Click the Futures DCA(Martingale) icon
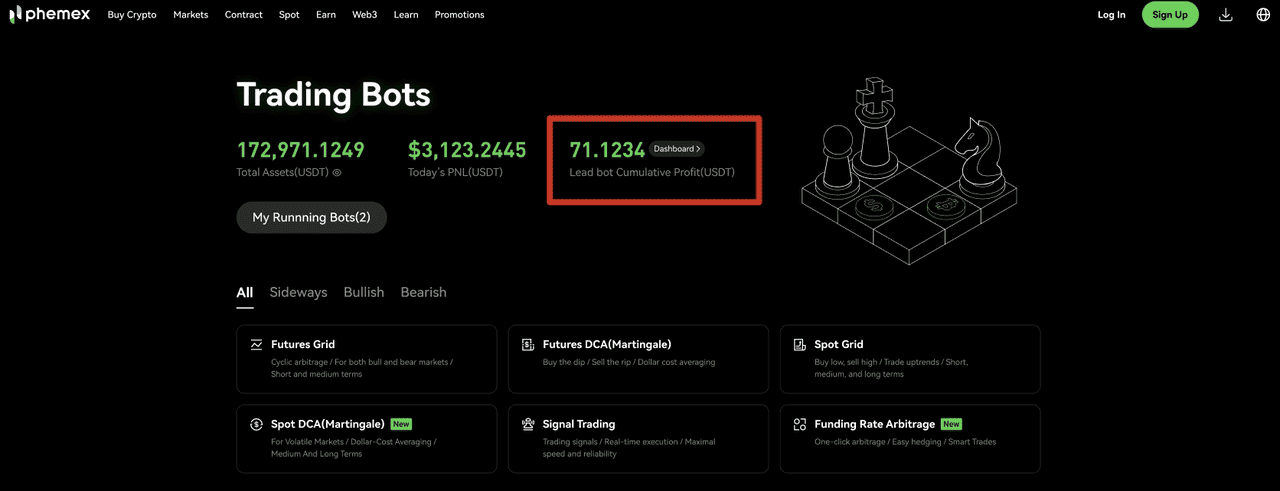 click(528, 345)
